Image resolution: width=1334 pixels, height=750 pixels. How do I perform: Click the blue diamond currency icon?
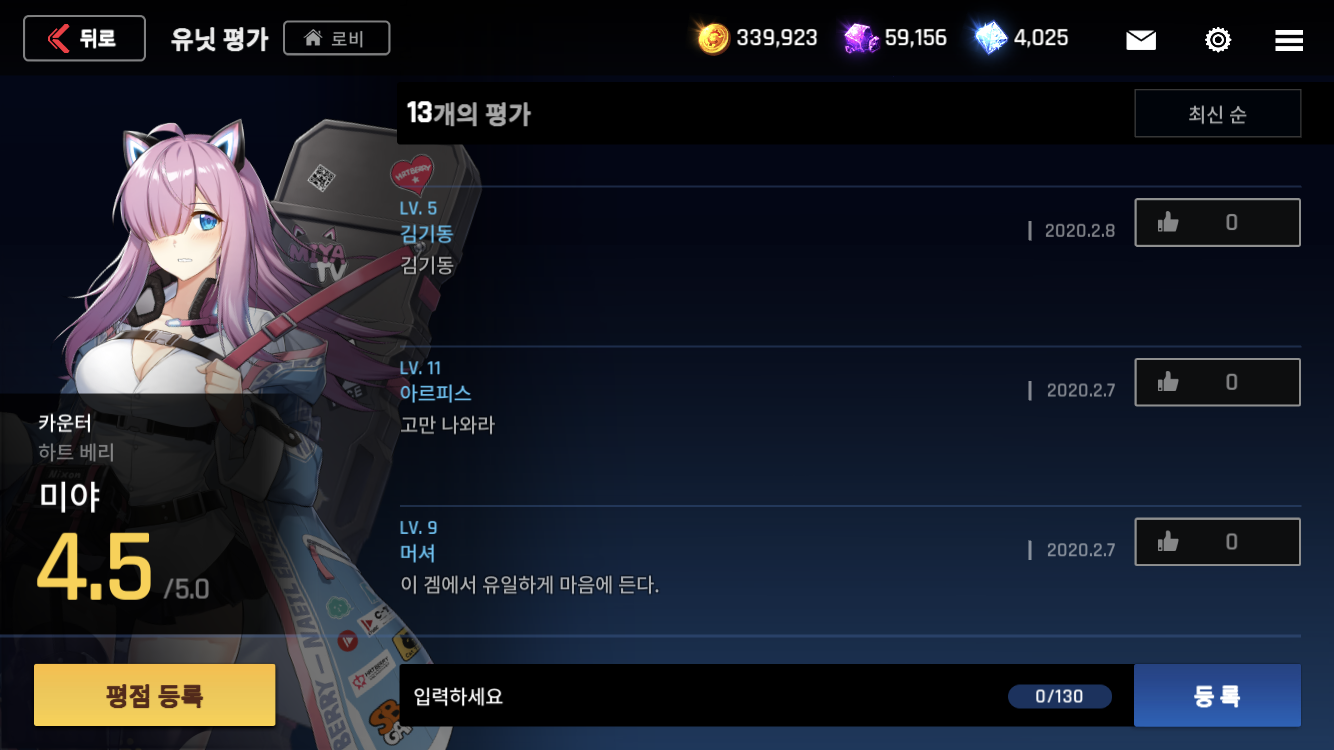[991, 38]
